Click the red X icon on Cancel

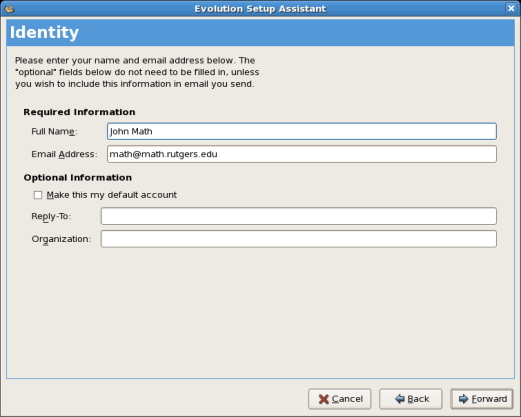coord(323,399)
